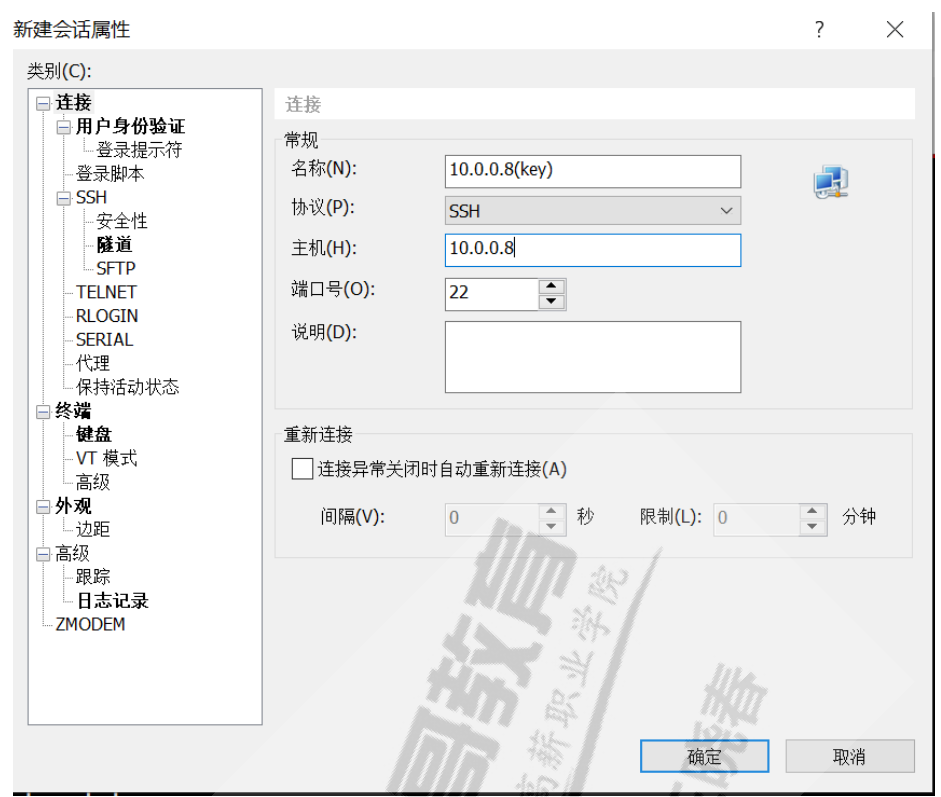
Task: Select TELNET tree item
Action: coord(106,292)
